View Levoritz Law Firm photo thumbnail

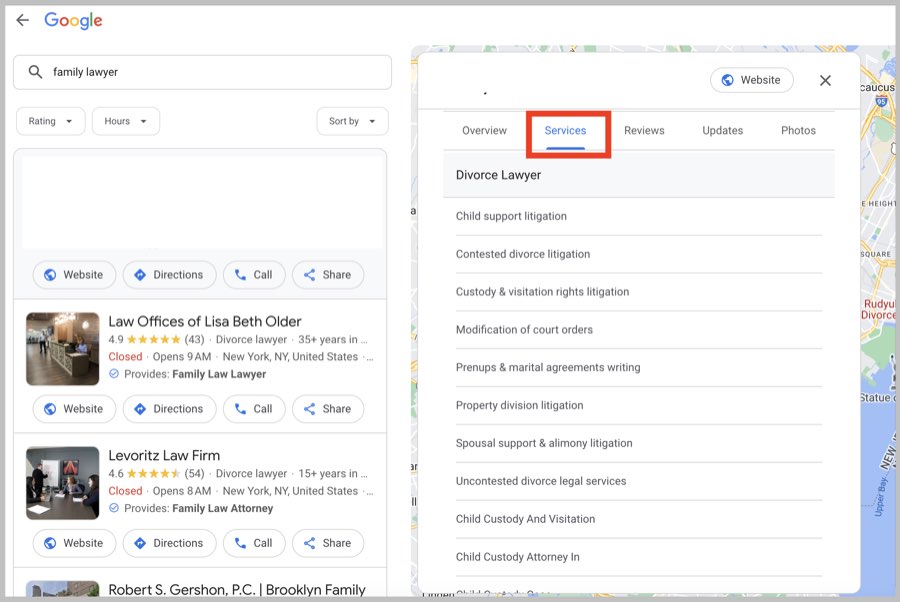coord(63,483)
